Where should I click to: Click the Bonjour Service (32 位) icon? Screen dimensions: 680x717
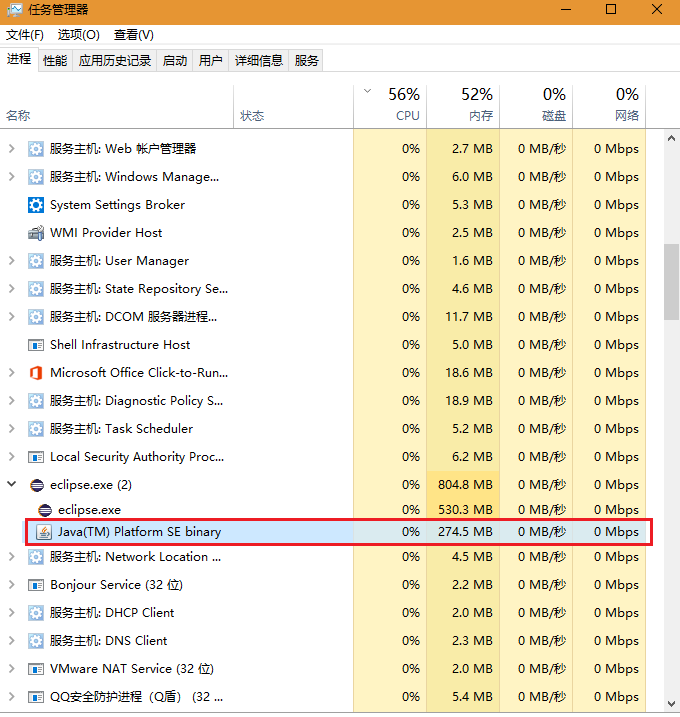[x=36, y=585]
